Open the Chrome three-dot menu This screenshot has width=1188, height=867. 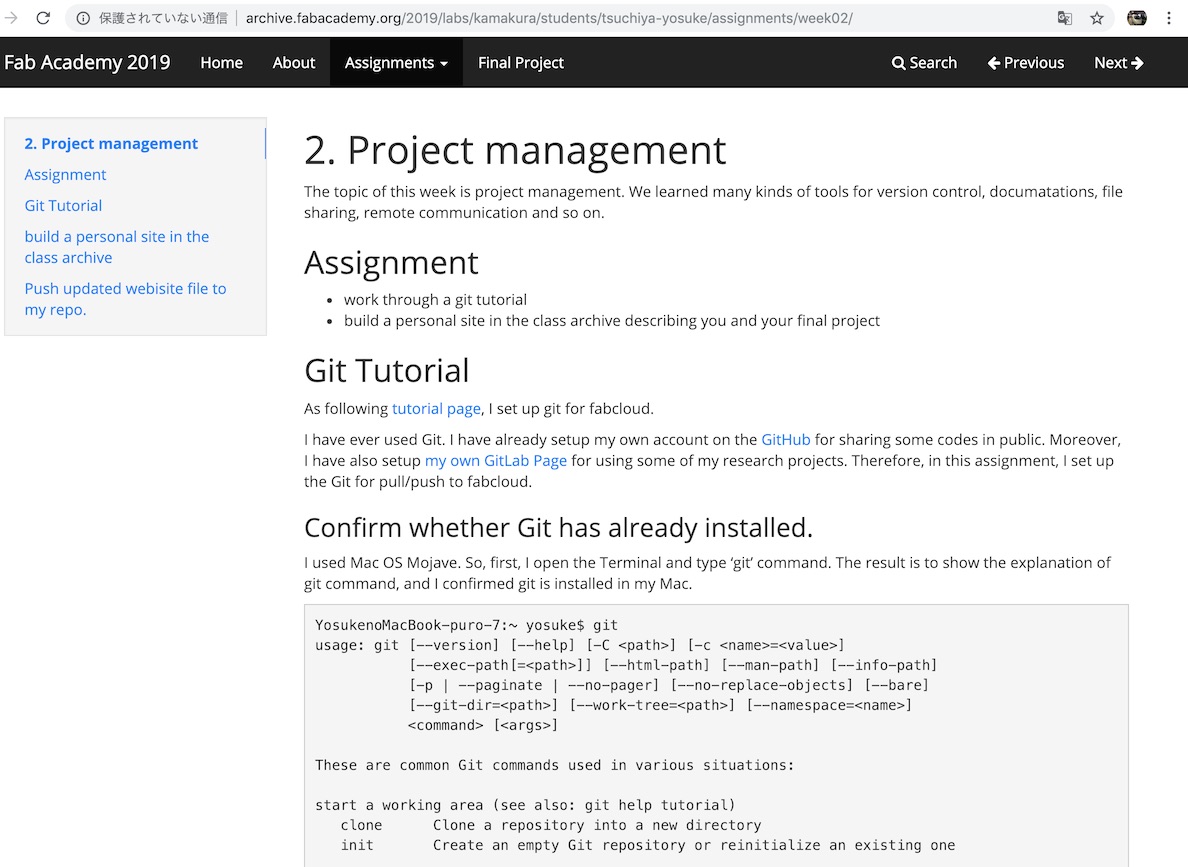1169,18
